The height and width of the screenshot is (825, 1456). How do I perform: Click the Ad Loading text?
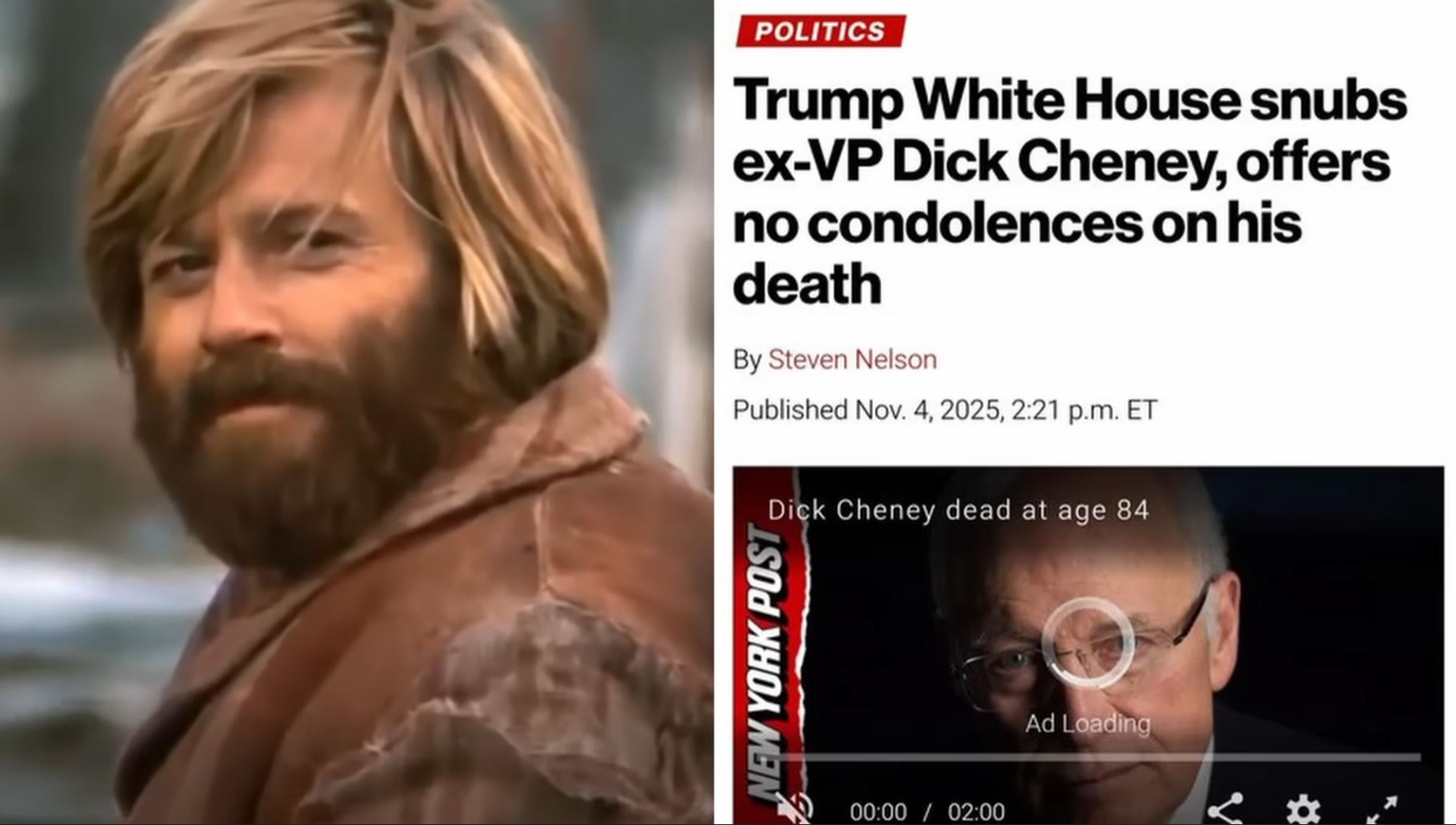click(x=1088, y=723)
